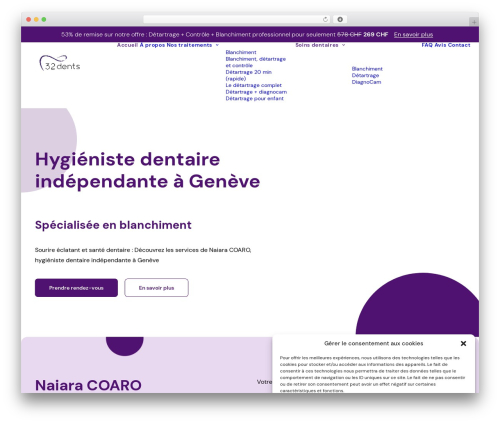500x423 pixels.
Task: Click the 32 dents logo
Action: click(60, 63)
